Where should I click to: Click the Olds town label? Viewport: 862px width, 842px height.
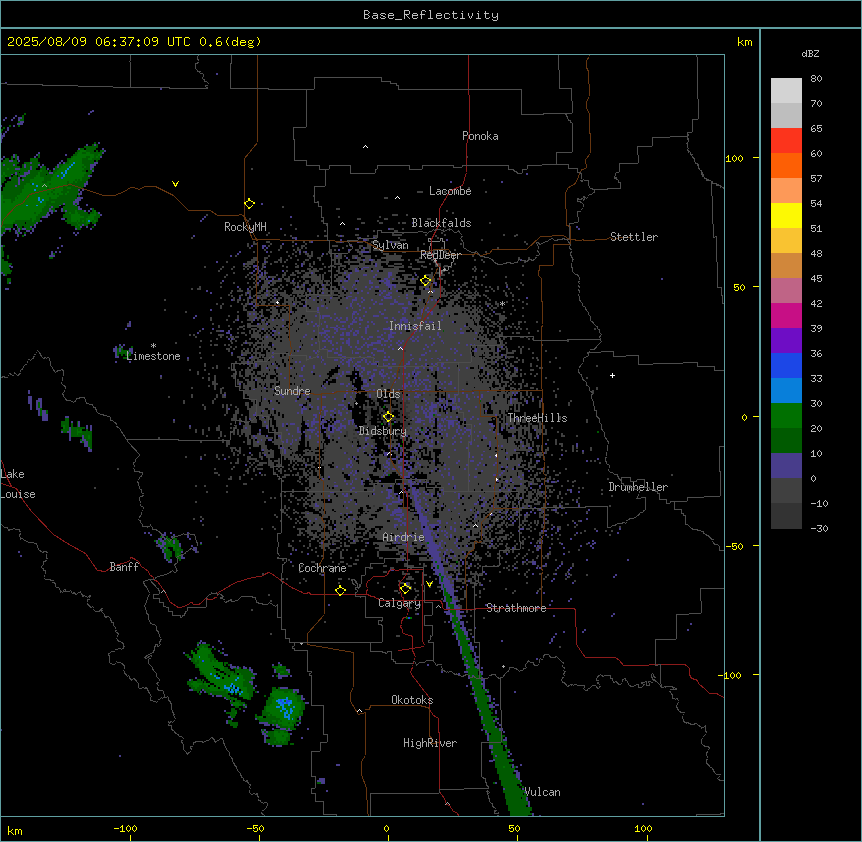(388, 394)
